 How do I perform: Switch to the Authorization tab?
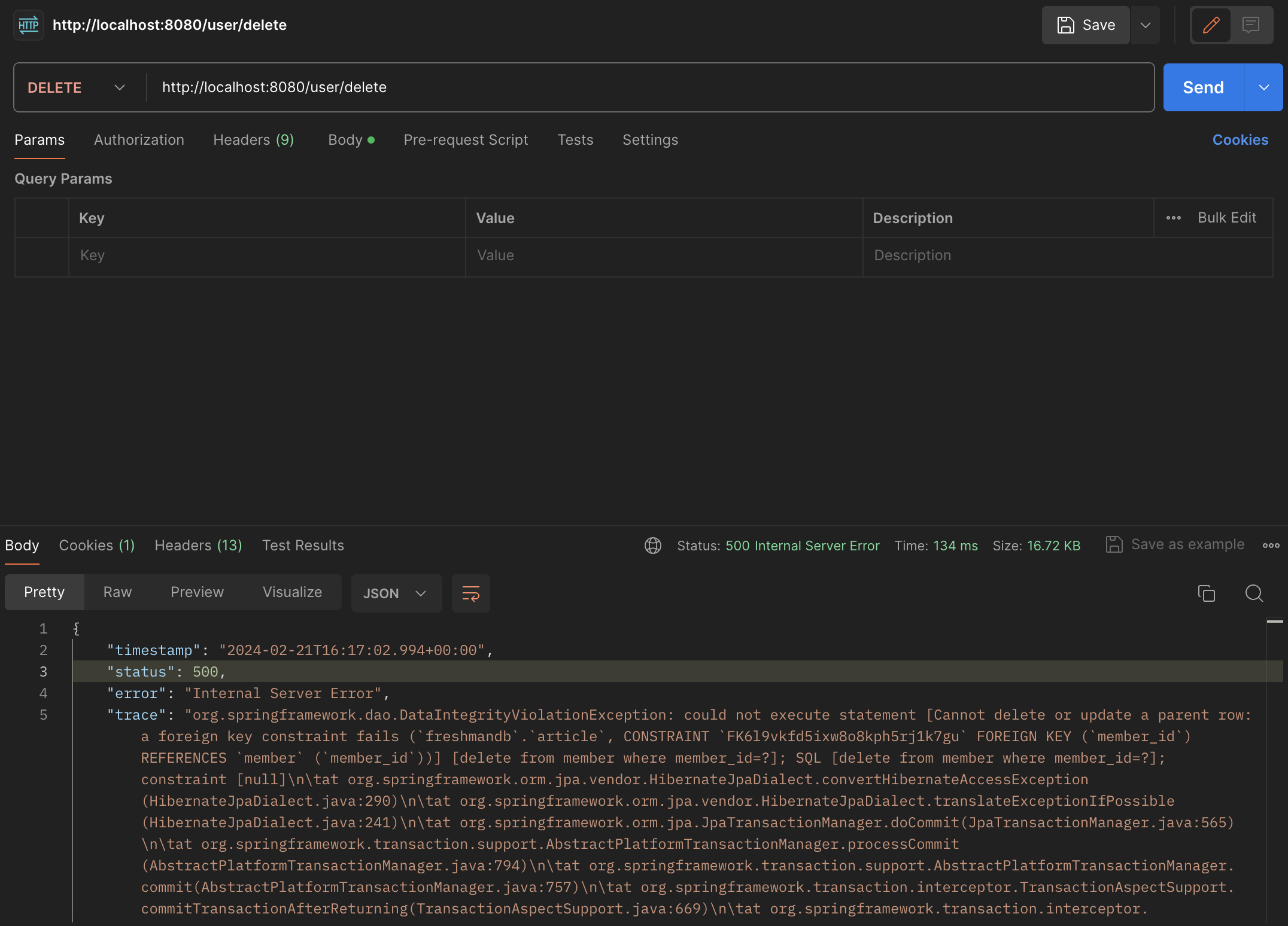tap(139, 140)
